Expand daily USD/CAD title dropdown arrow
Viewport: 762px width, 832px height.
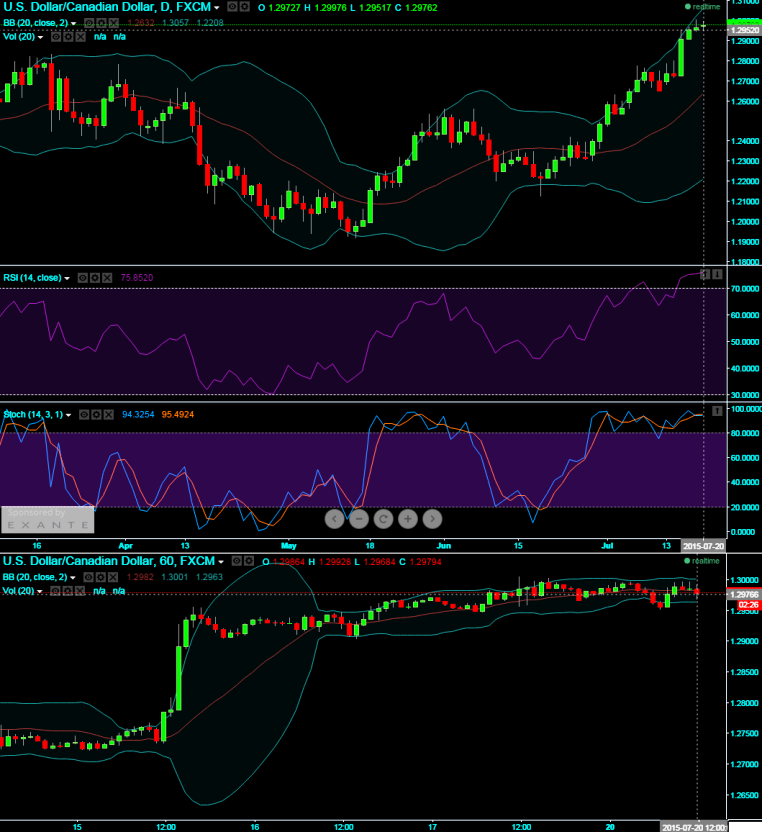click(x=217, y=8)
